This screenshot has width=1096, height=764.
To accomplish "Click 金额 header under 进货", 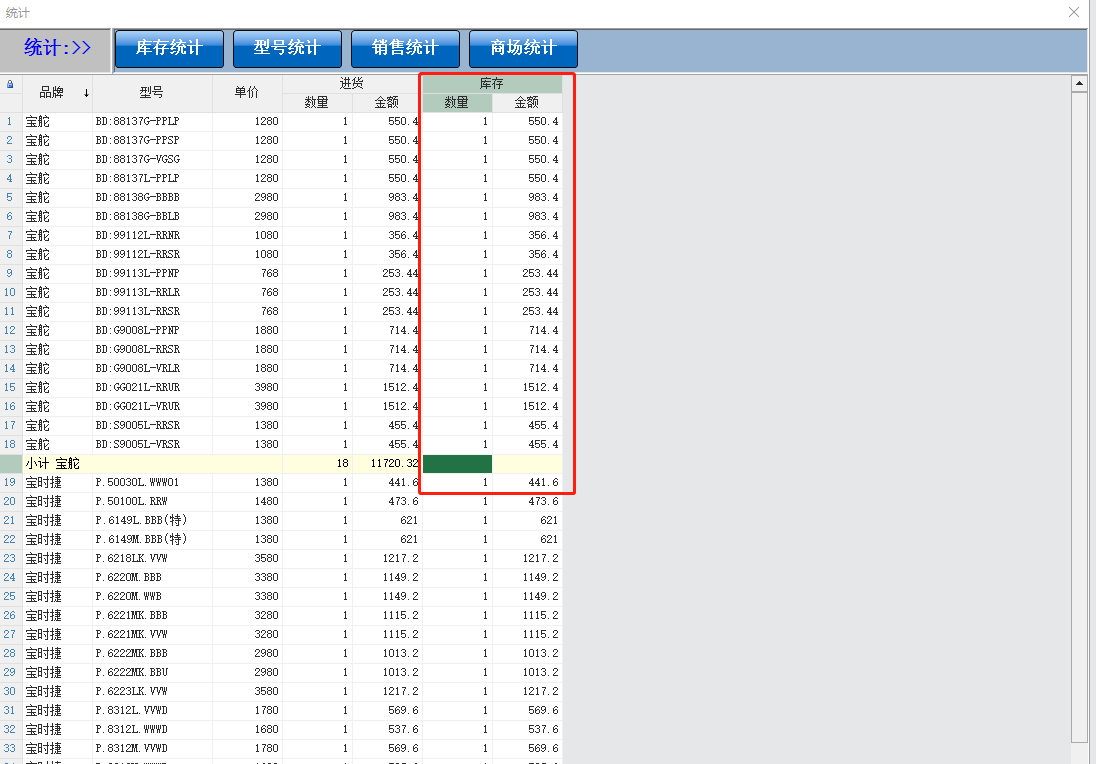I will pyautogui.click(x=387, y=102).
